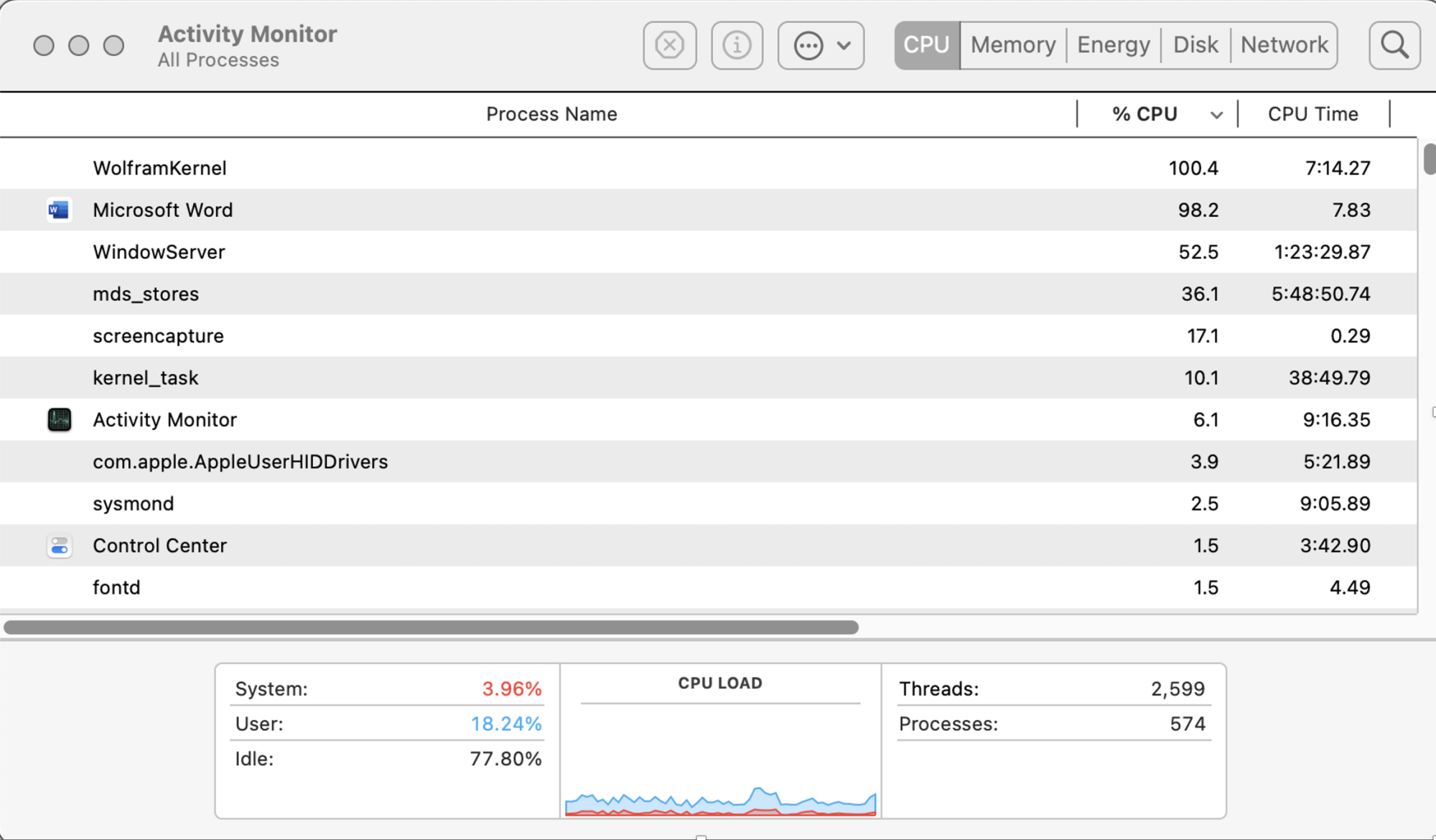Click the Idle 77.80% value
Image resolution: width=1436 pixels, height=840 pixels.
tap(505, 759)
